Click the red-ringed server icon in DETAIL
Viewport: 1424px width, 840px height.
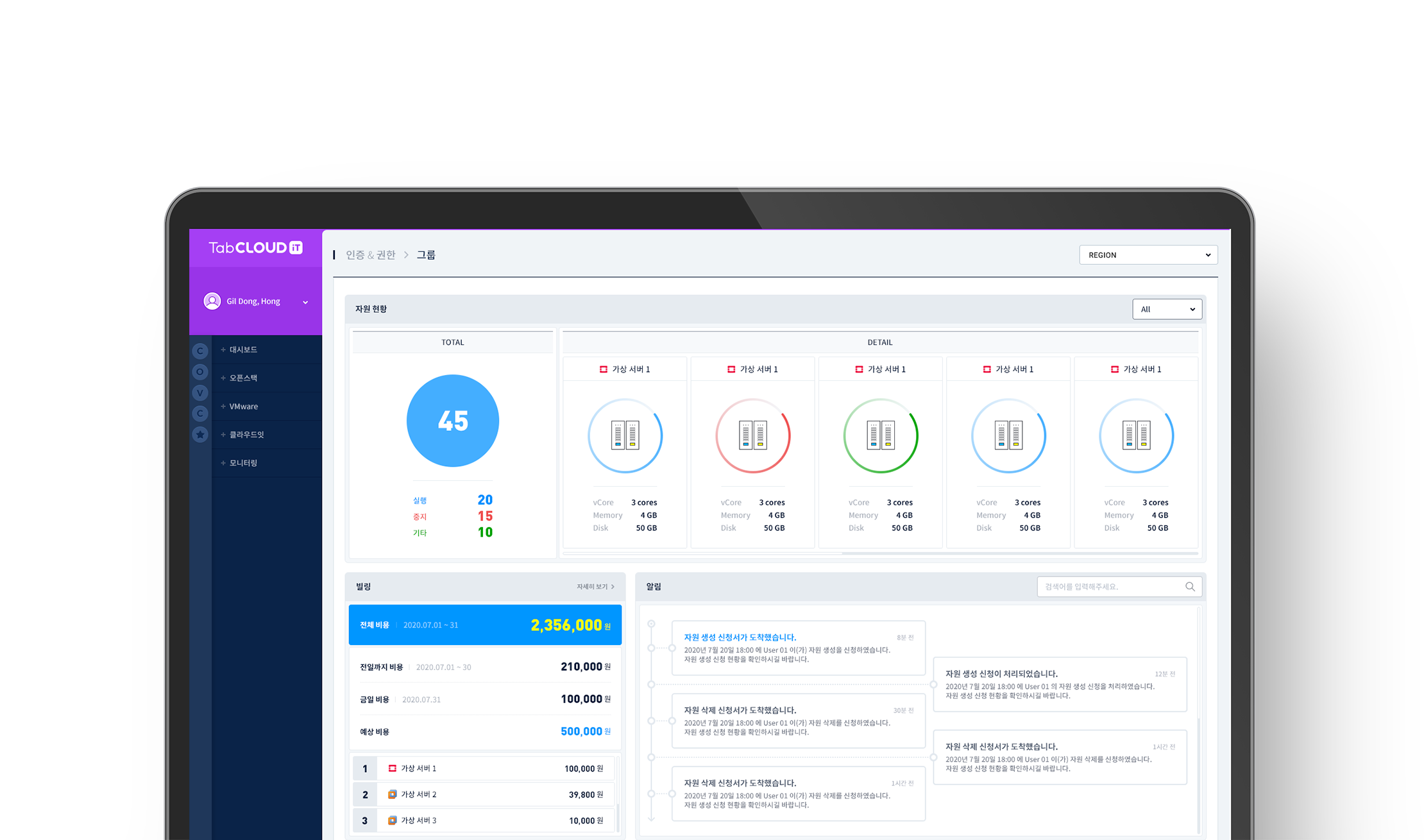coord(752,435)
